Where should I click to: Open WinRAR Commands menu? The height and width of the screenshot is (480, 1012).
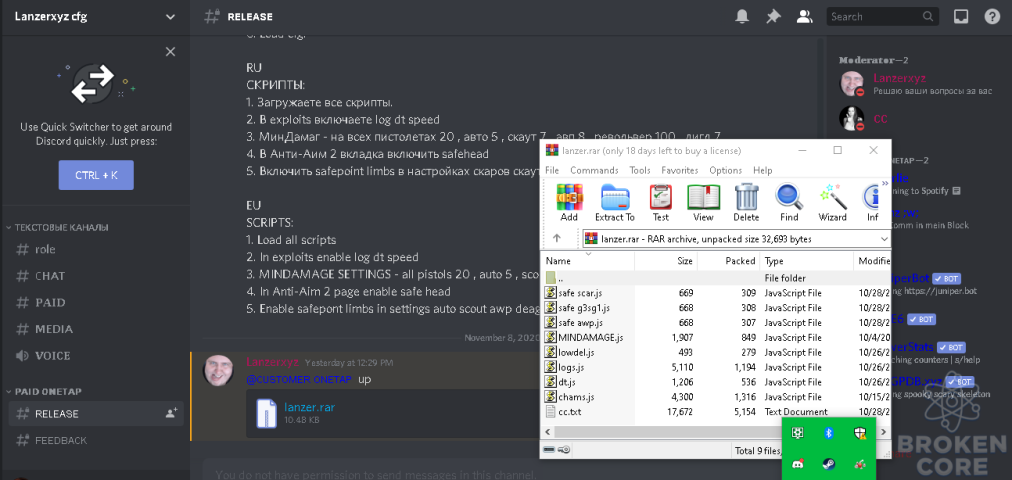(x=594, y=170)
